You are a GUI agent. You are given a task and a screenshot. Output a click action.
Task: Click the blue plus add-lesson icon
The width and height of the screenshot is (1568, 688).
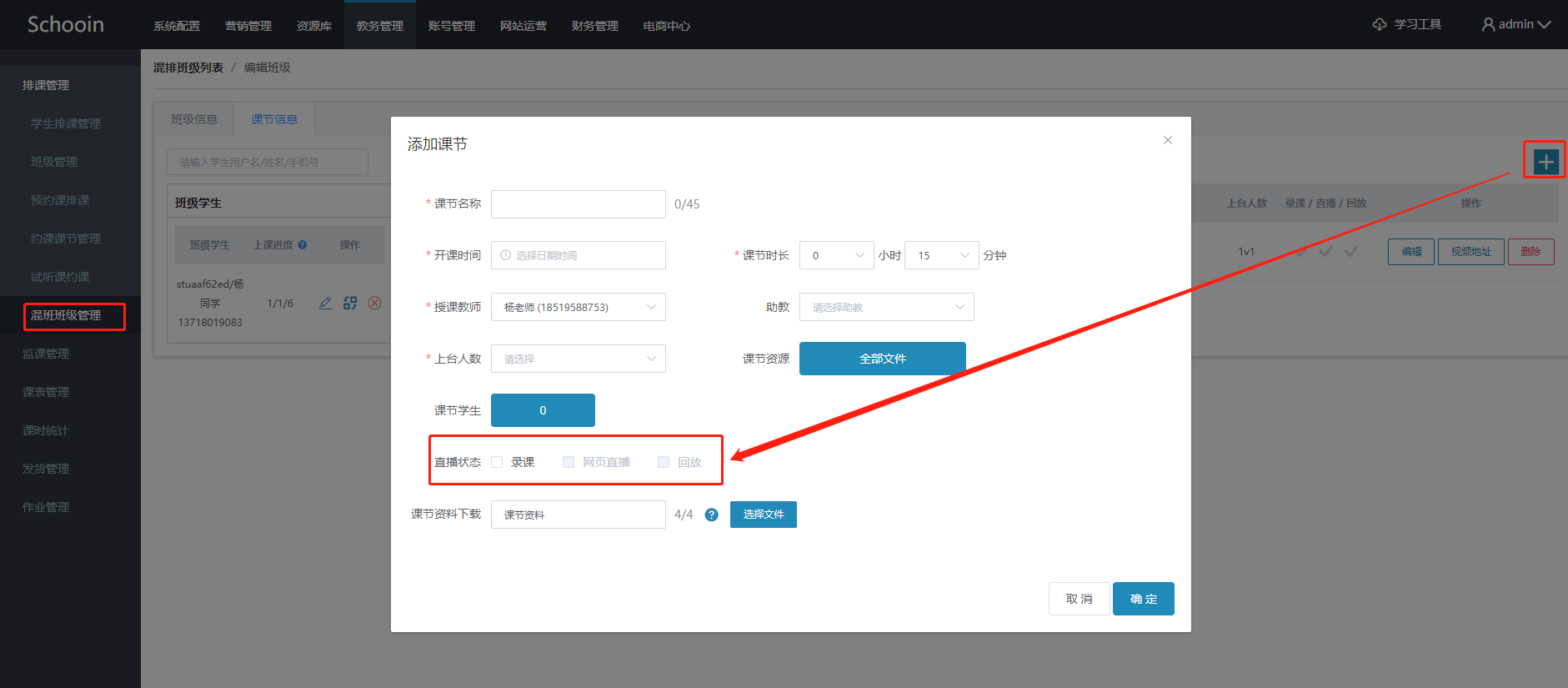pos(1545,161)
